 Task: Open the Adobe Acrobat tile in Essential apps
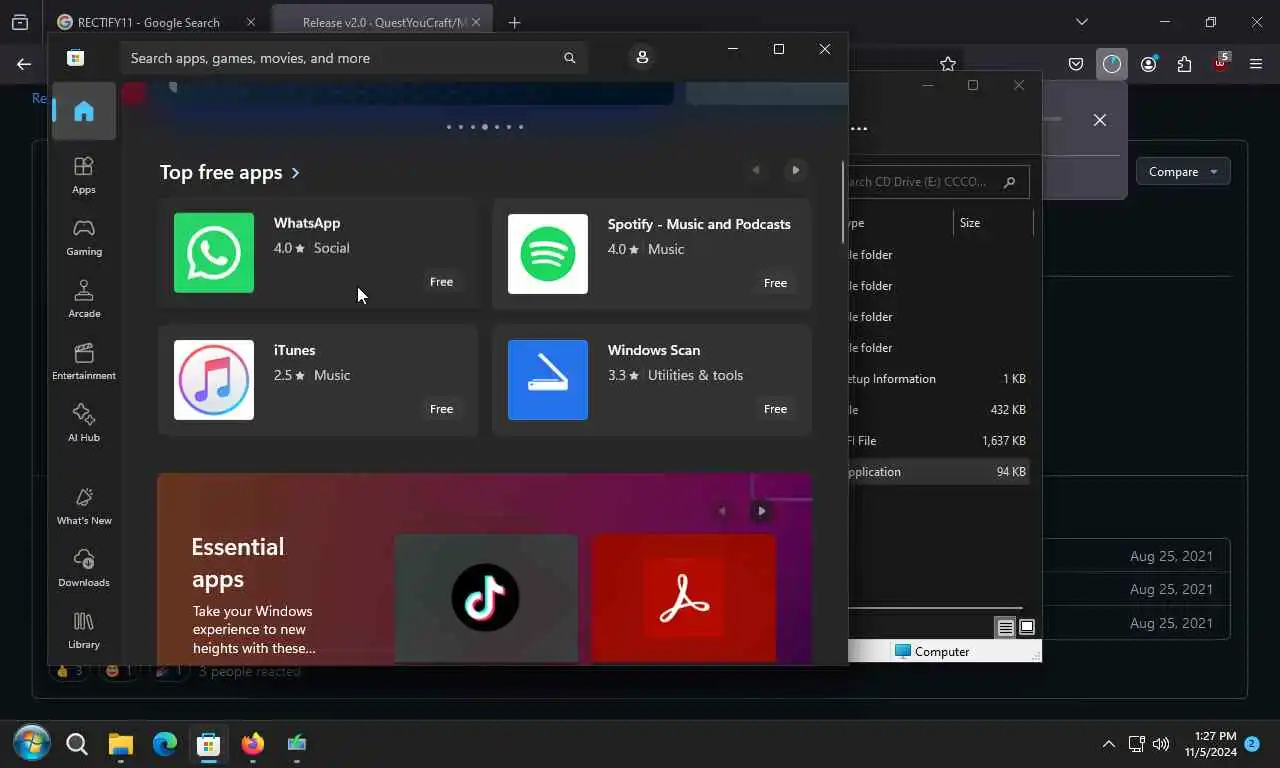click(684, 598)
